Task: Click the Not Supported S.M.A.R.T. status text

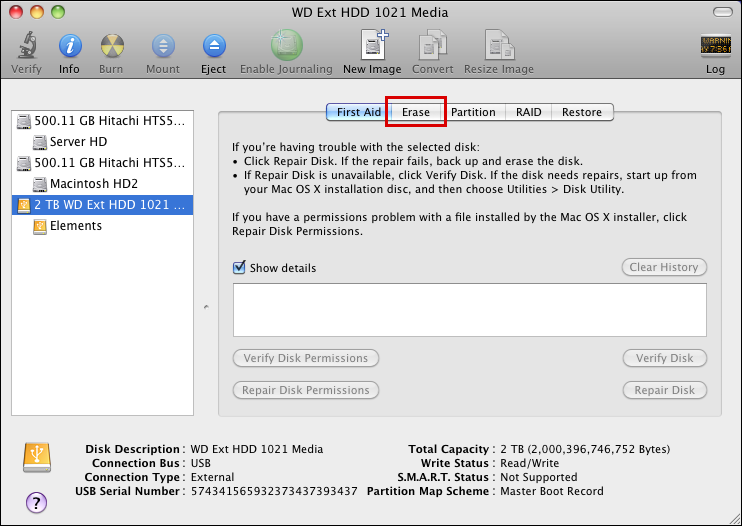Action: (539, 477)
